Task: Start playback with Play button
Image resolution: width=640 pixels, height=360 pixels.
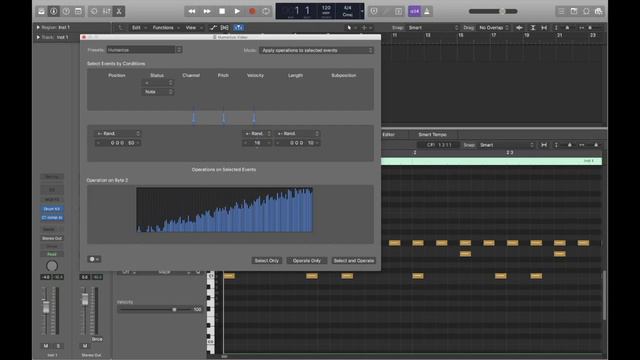Action: [x=237, y=11]
